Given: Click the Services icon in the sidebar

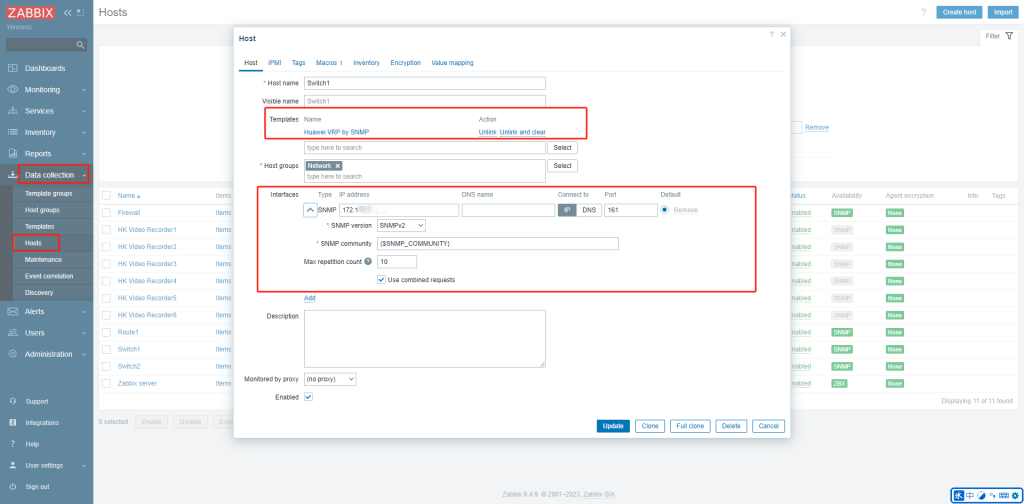Looking at the screenshot, I should click(x=12, y=111).
